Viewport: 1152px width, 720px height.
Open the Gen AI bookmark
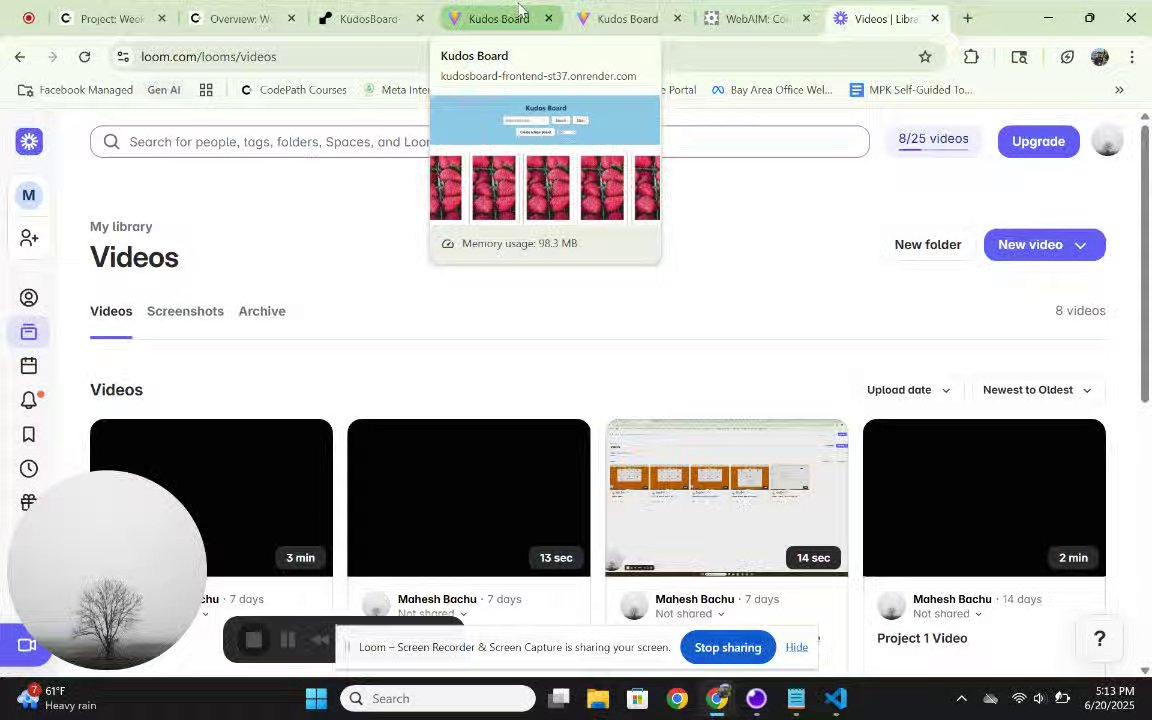coord(164,90)
